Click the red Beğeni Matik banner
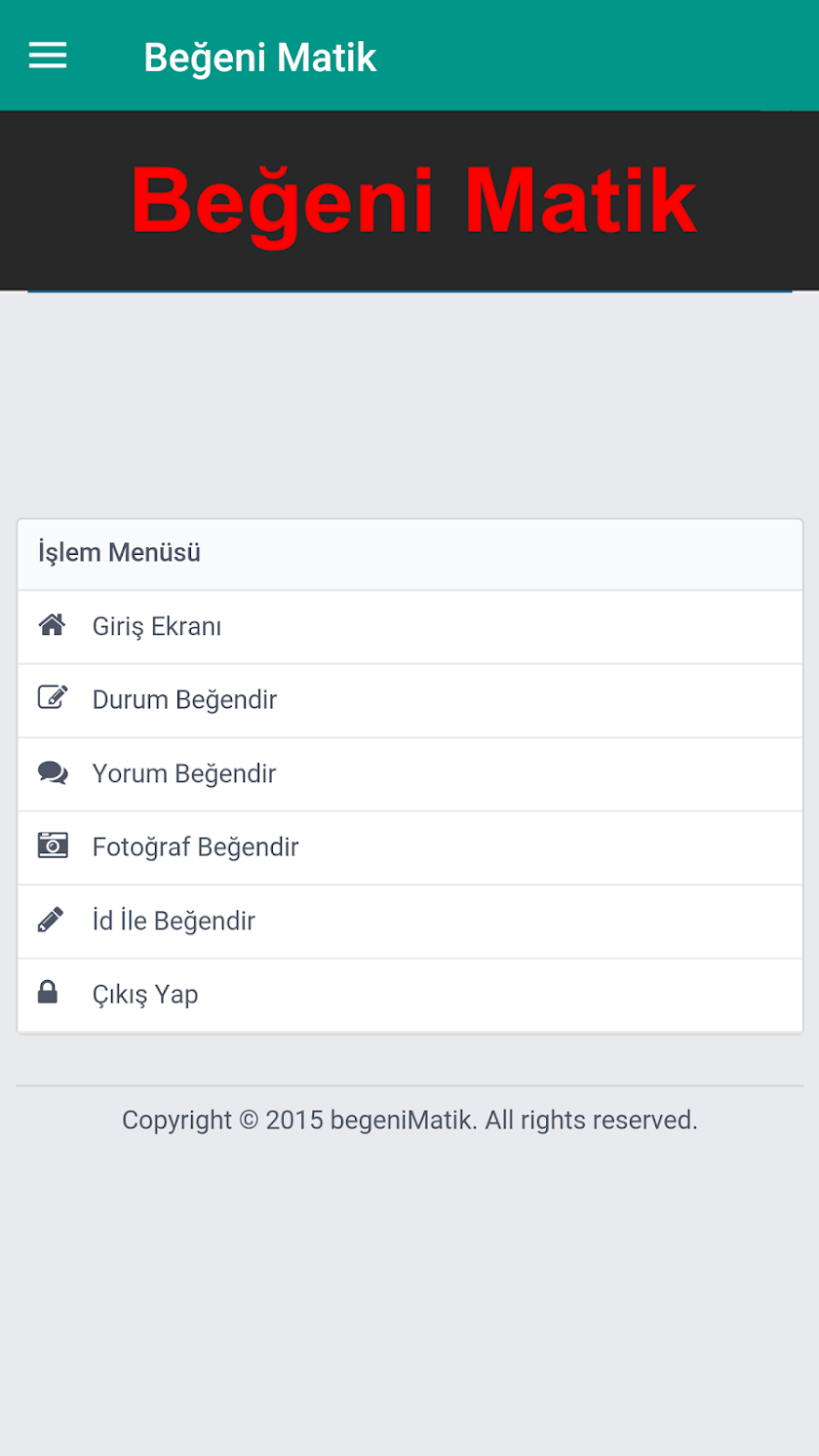 (412, 201)
